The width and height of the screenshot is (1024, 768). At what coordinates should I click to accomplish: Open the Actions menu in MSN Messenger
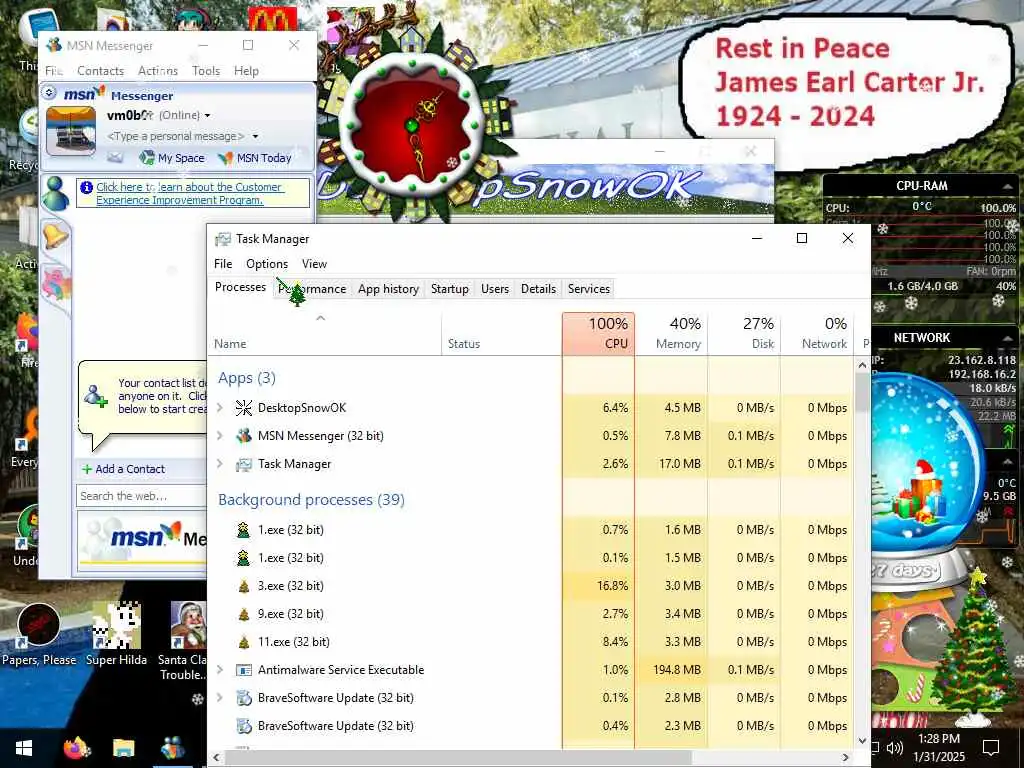coord(157,71)
